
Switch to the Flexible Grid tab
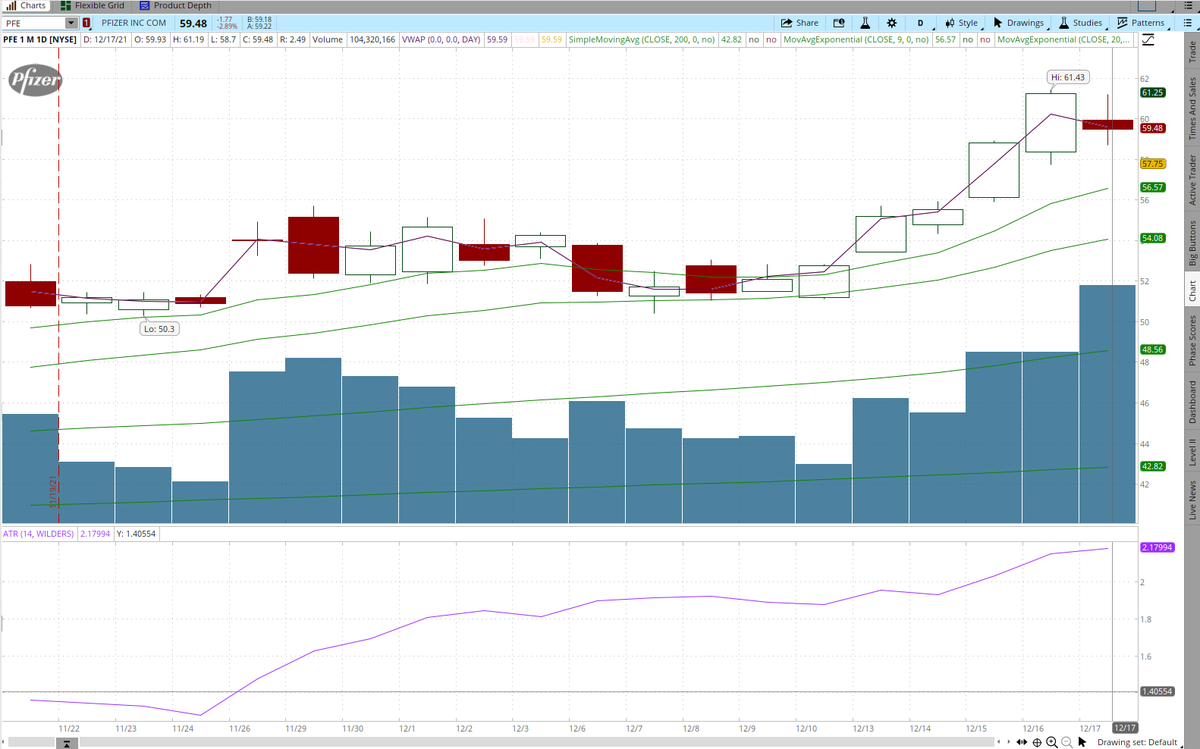point(99,5)
